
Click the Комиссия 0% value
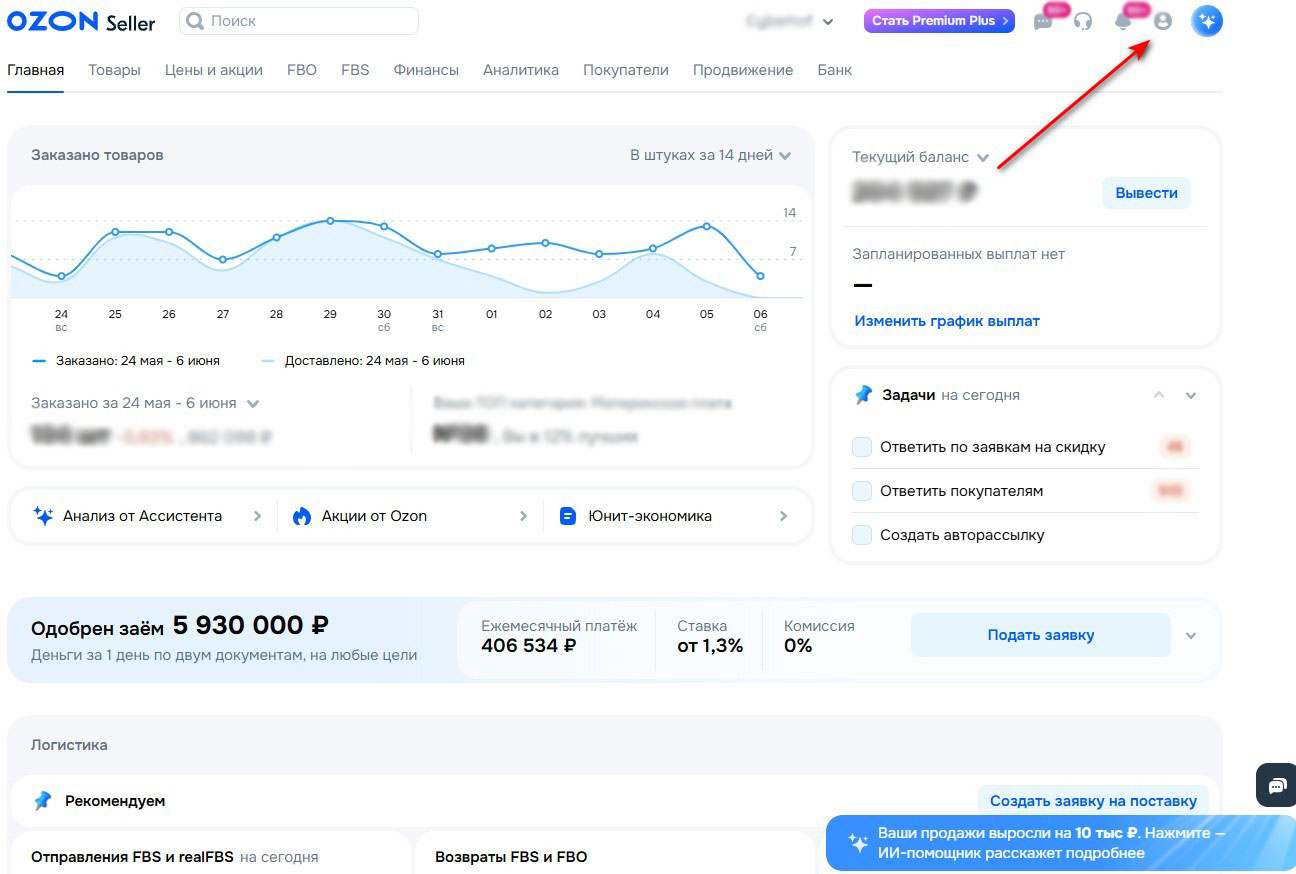pyautogui.click(x=798, y=646)
